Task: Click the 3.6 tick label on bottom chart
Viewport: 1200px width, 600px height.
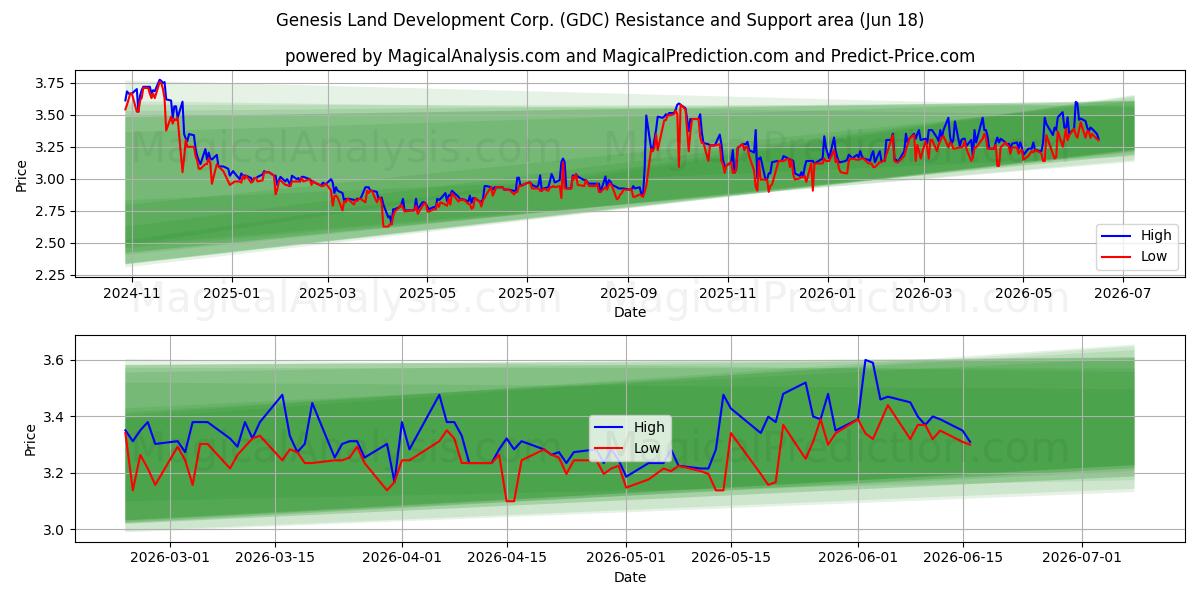Action: click(x=55, y=360)
